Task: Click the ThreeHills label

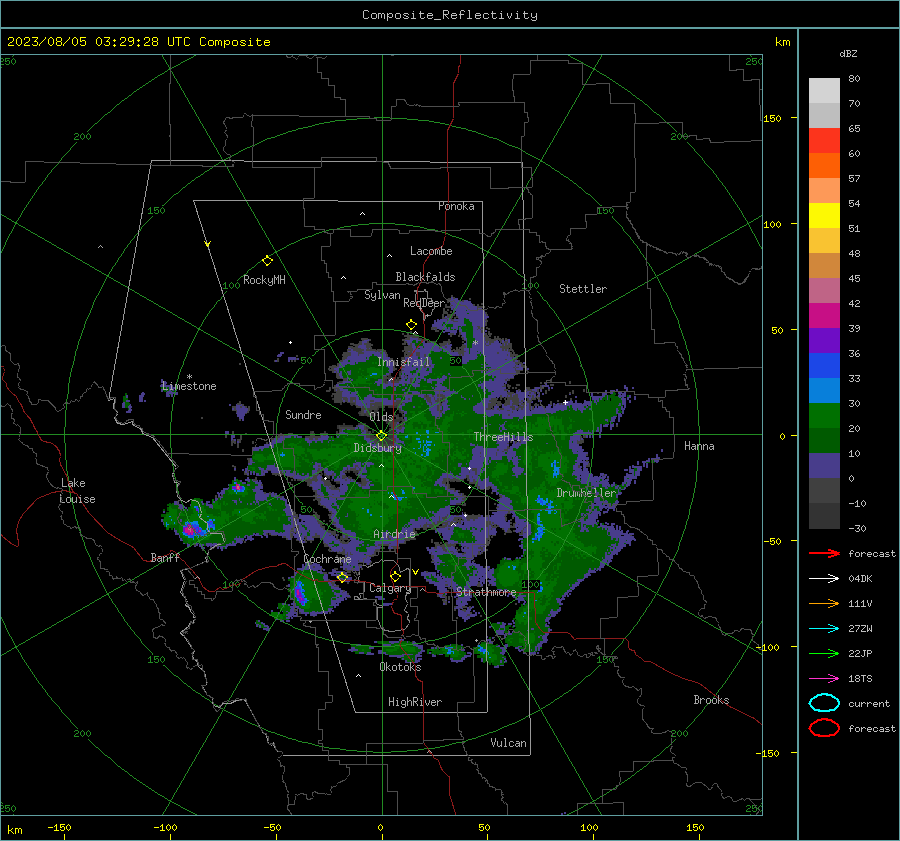Action: 503,437
